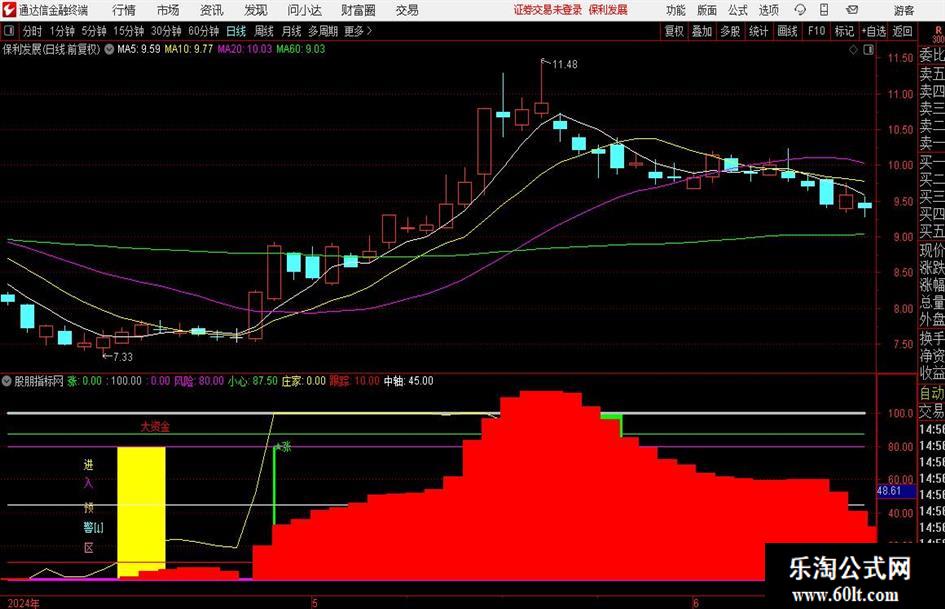The width and height of the screenshot is (945, 609).
Task: Click the MA60: 9.03 value
Action: pos(301,49)
